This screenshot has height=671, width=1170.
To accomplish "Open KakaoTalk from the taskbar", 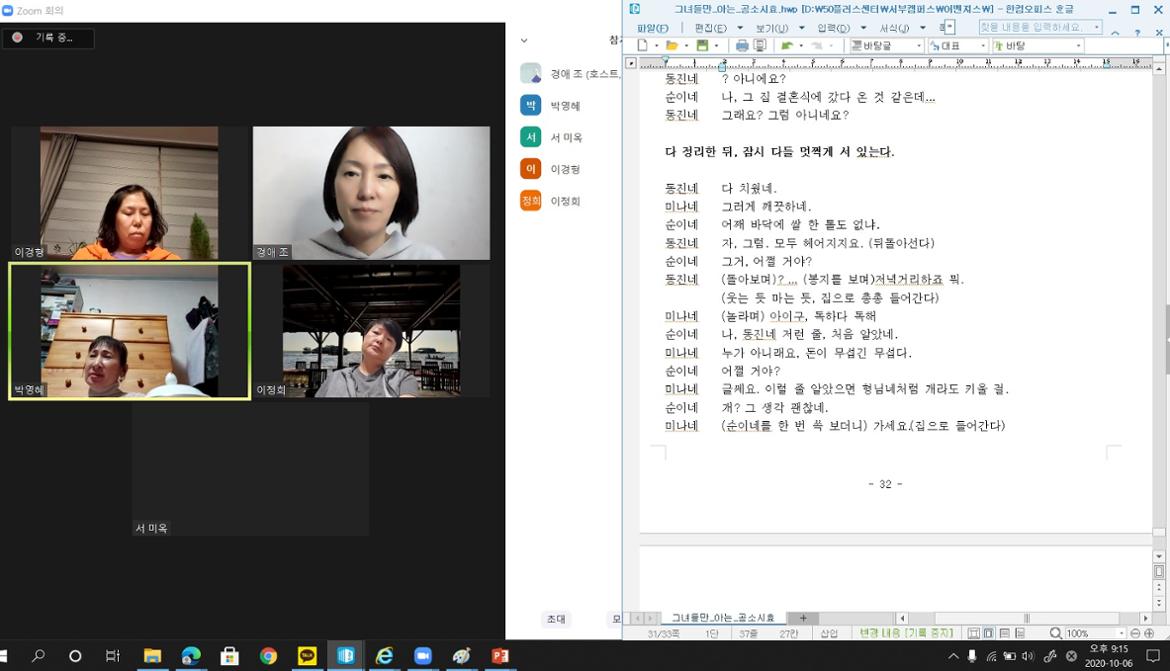I will (x=307, y=656).
